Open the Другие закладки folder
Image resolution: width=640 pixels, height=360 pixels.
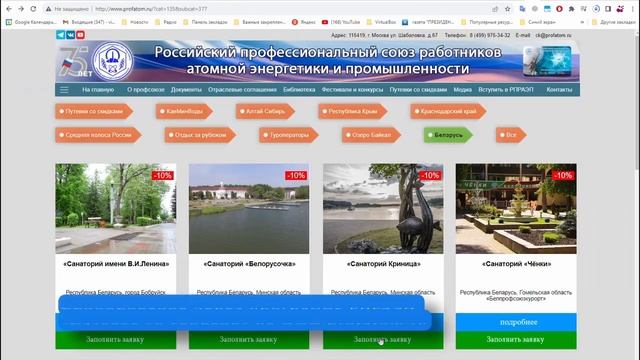tap(614, 22)
